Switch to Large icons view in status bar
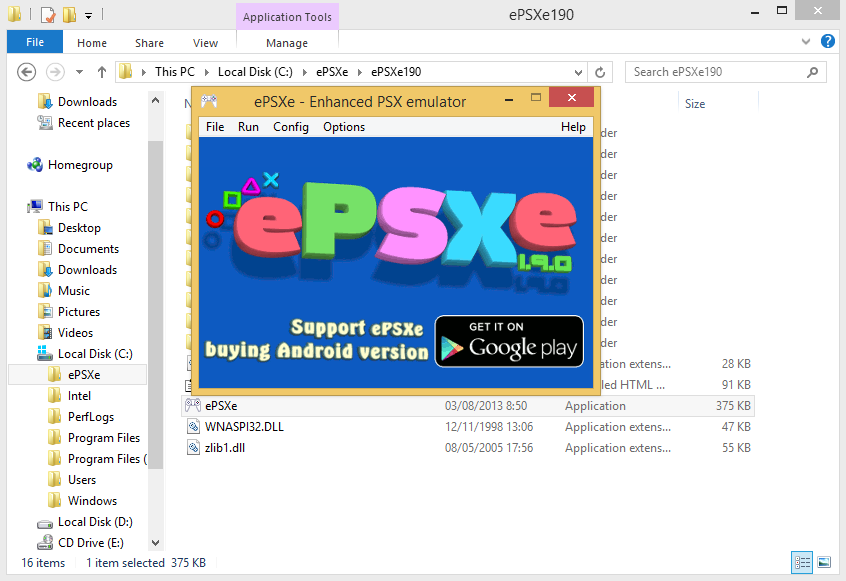Image resolution: width=846 pixels, height=581 pixels. coord(824,563)
